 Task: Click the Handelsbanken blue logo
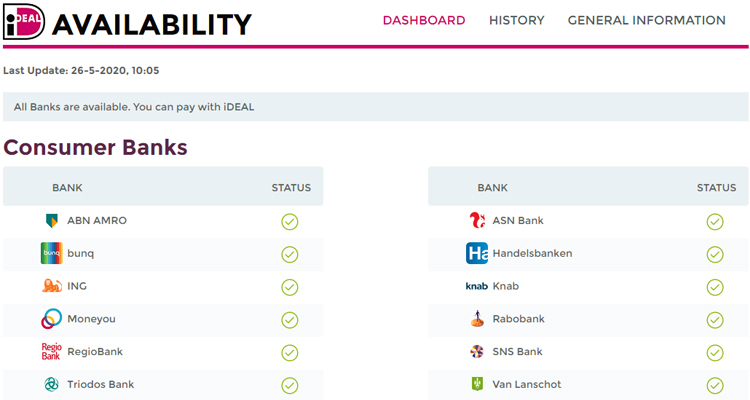477,253
